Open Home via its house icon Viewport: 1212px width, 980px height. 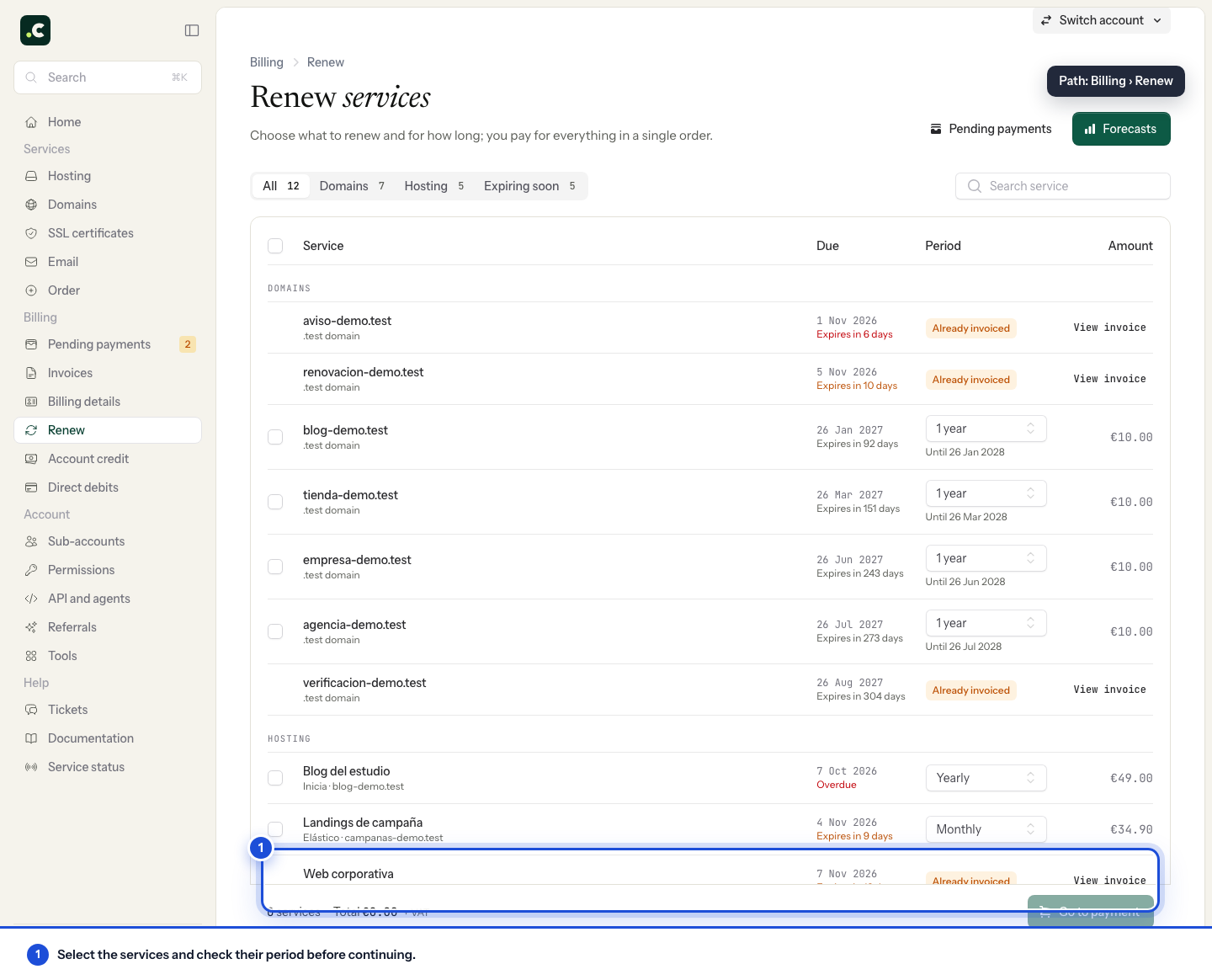[x=31, y=122]
